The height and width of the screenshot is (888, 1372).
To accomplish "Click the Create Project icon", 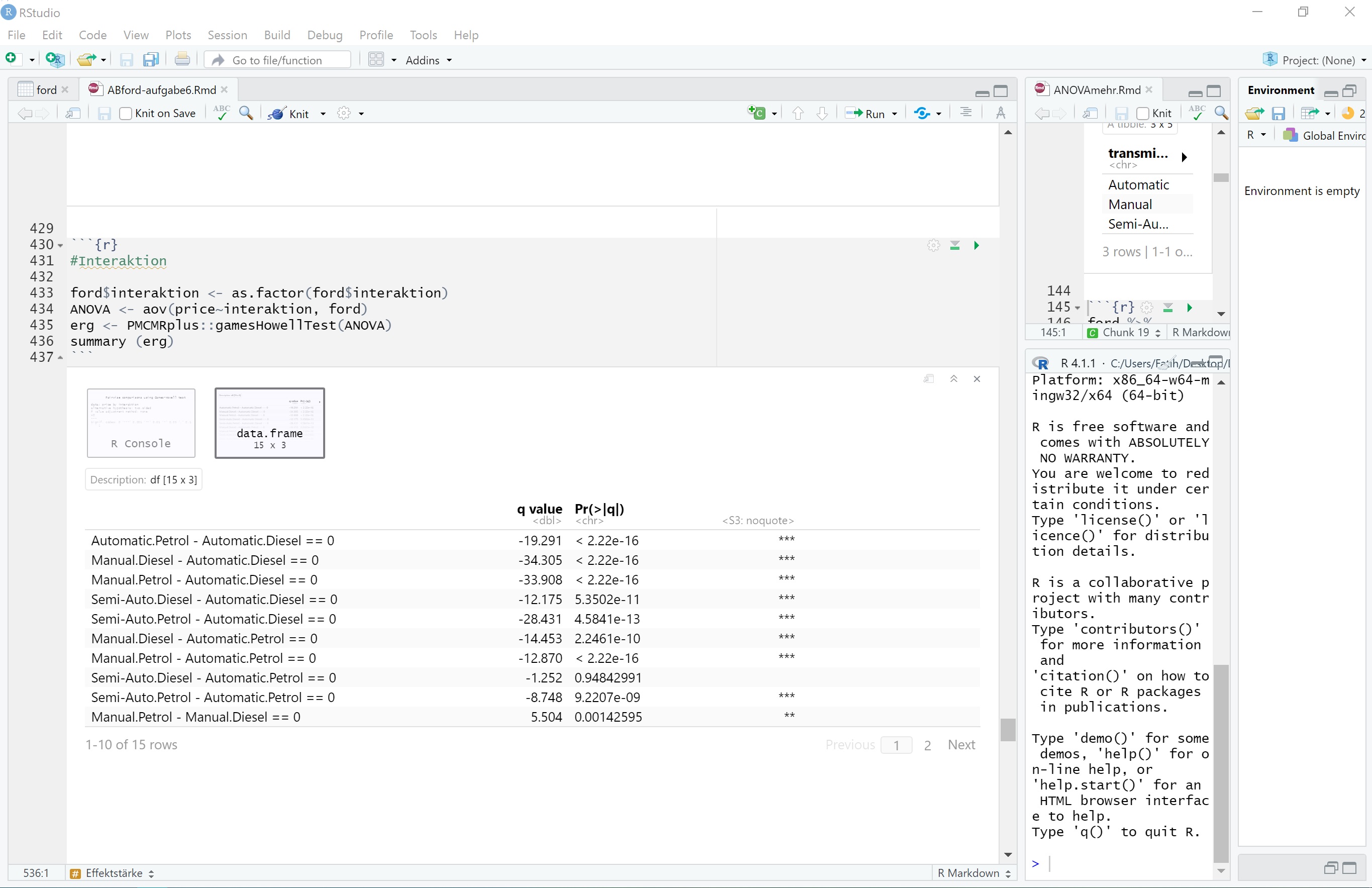I will point(55,59).
